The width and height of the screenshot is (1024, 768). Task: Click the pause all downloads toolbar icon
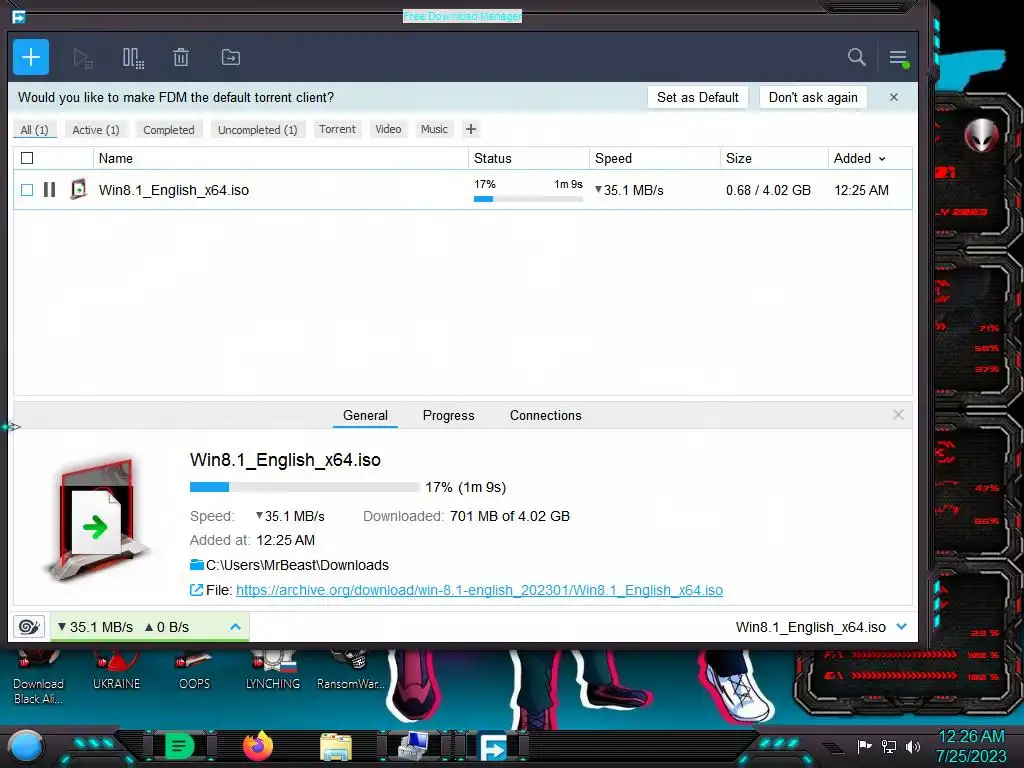point(133,58)
